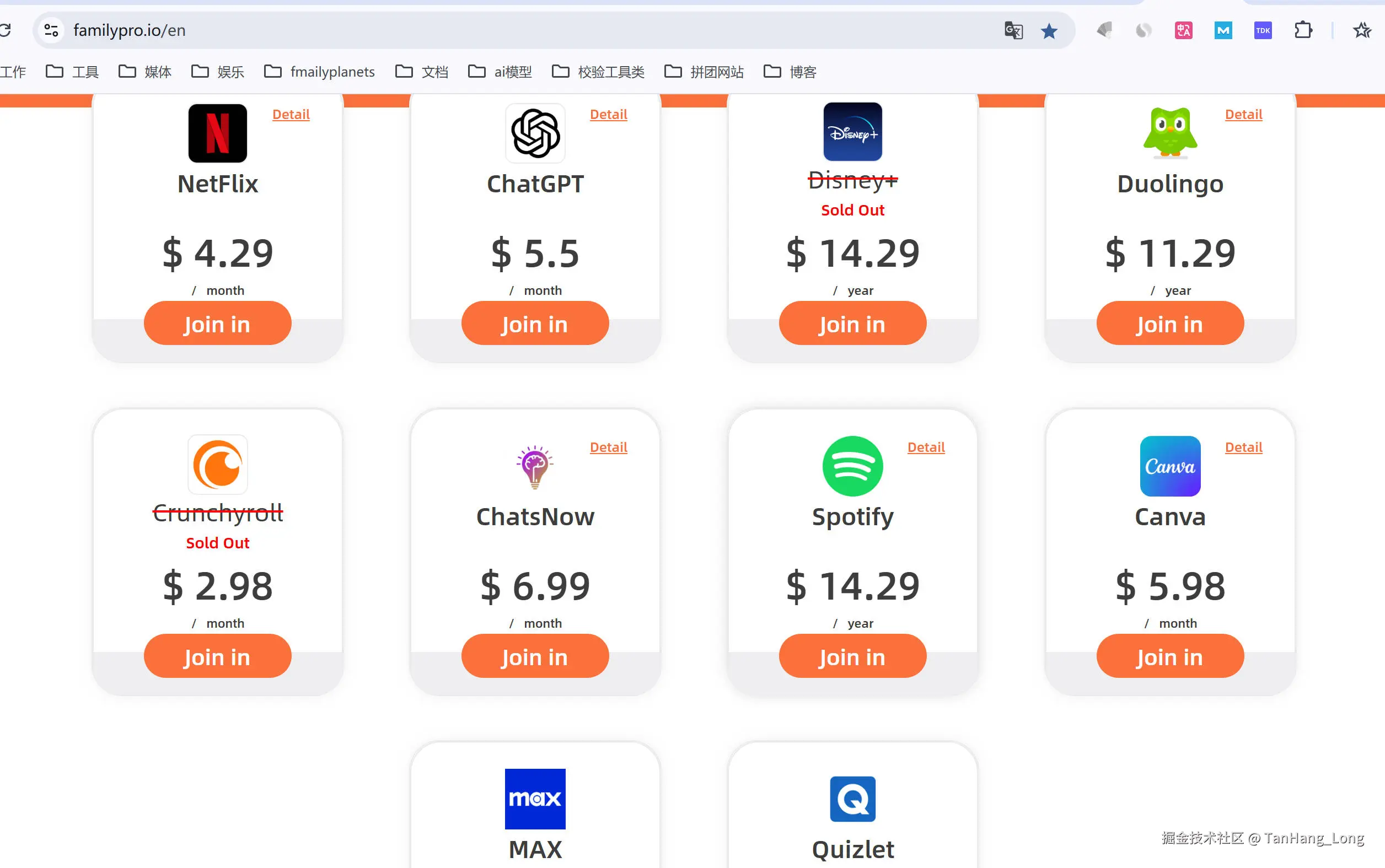
Task: Click the bookmark star icon
Action: pos(1049,30)
